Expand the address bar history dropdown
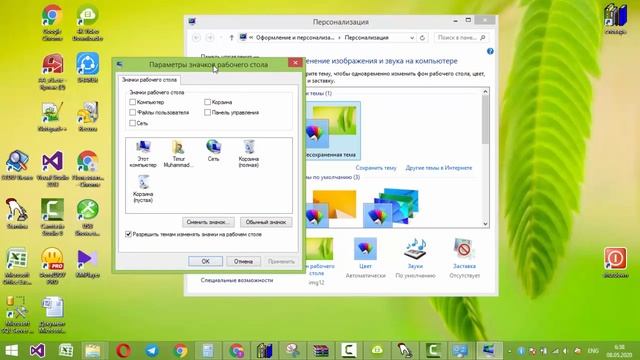Viewport: 640px width, 360px height. pyautogui.click(x=412, y=38)
